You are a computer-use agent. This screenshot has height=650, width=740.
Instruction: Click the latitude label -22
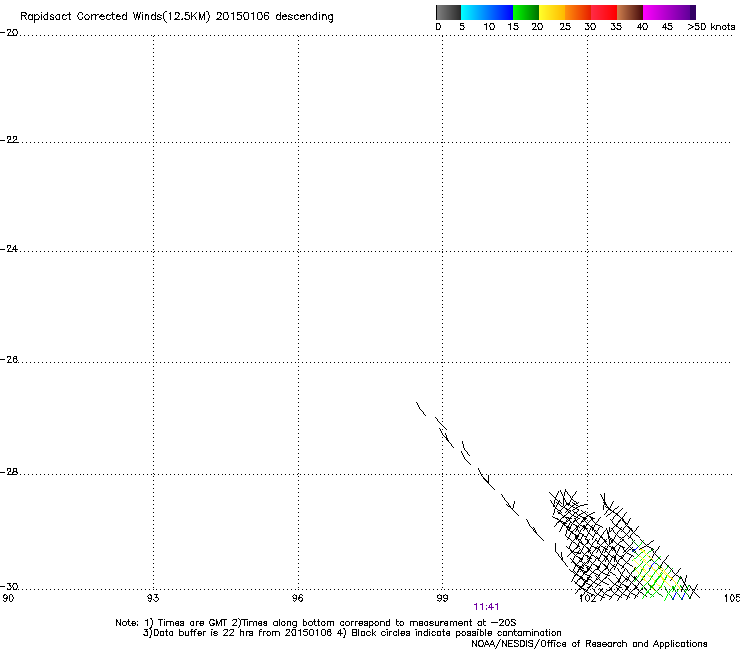click(9, 140)
